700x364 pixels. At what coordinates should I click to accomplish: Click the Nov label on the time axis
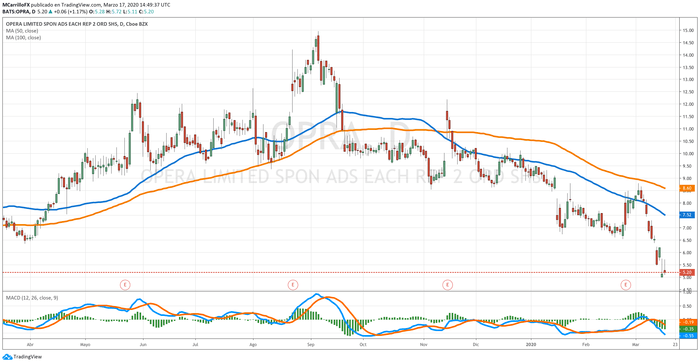click(424, 345)
